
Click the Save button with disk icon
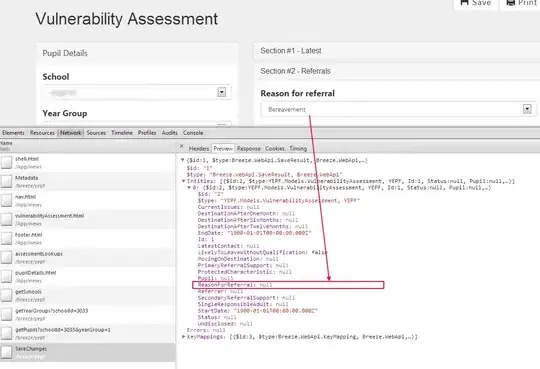click(476, 3)
